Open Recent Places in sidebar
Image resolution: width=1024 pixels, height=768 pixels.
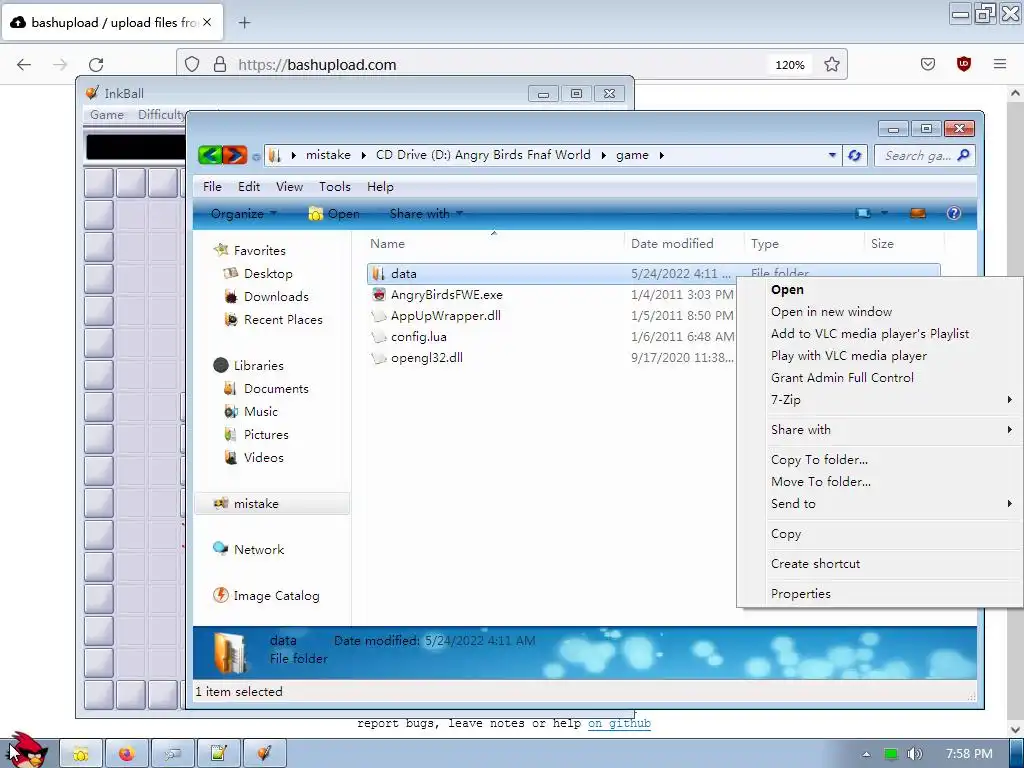tap(283, 319)
